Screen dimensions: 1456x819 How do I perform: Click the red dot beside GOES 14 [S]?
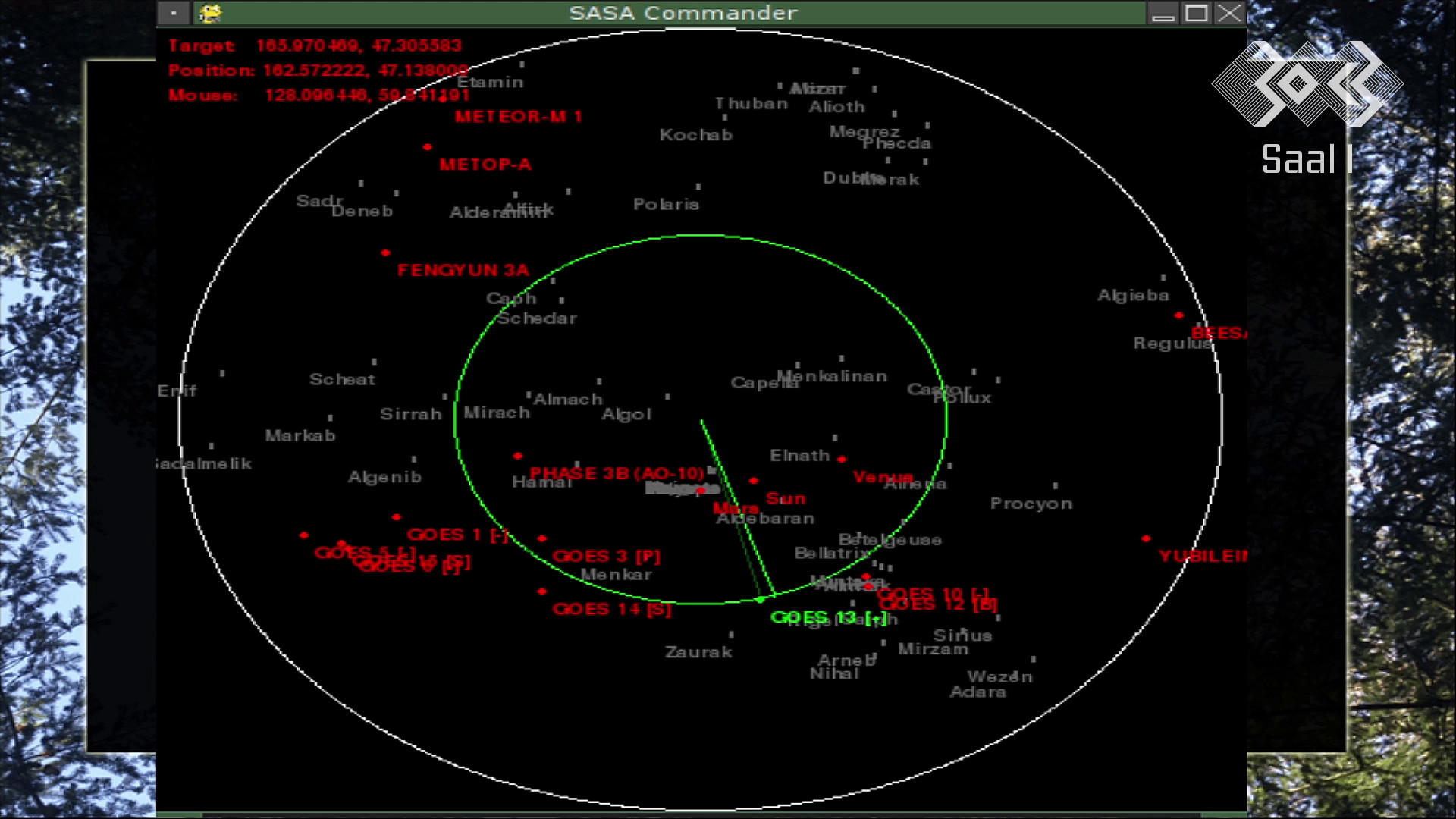(x=541, y=591)
